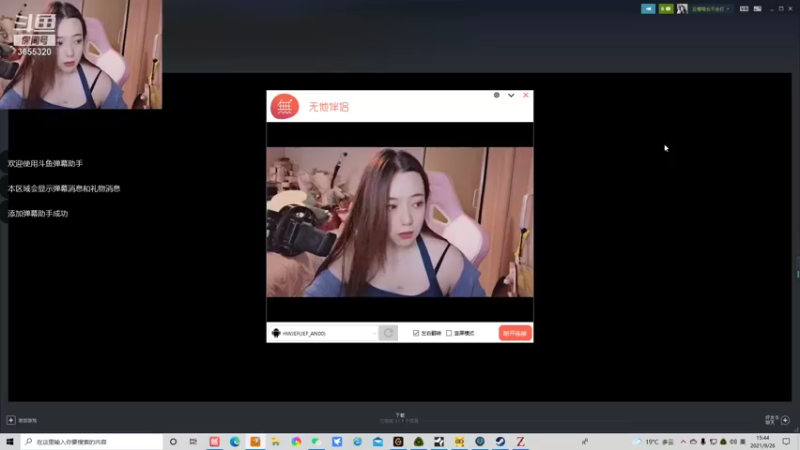Toggle the VR mode icon
800x450 pixels.
pos(744,9)
